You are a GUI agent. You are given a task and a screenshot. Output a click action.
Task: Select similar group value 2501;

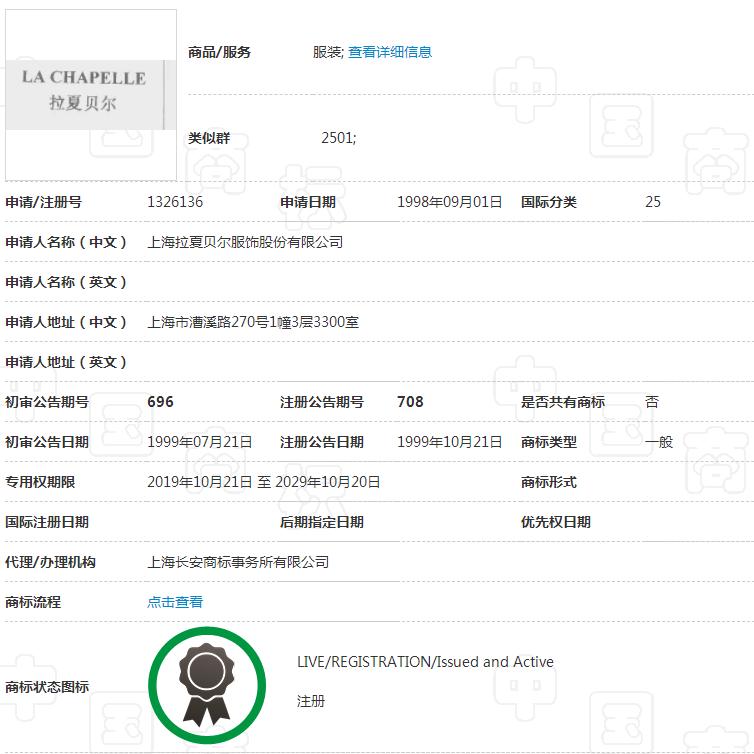(339, 138)
